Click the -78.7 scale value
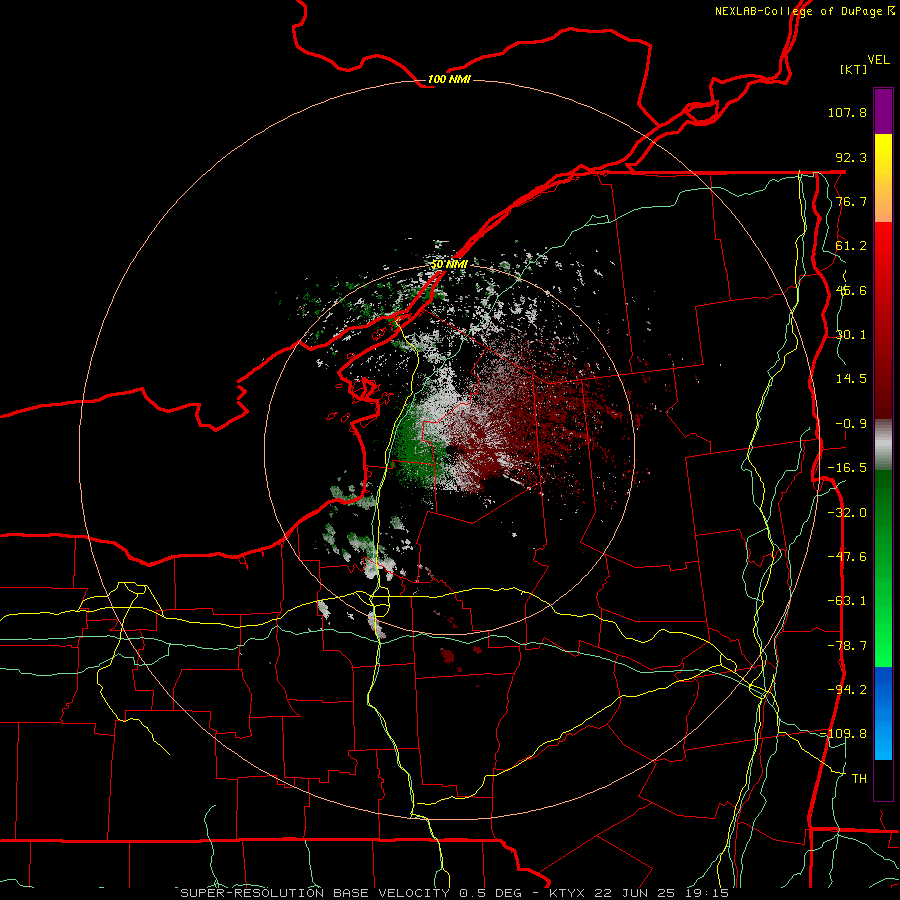This screenshot has width=900, height=900. pos(847,646)
